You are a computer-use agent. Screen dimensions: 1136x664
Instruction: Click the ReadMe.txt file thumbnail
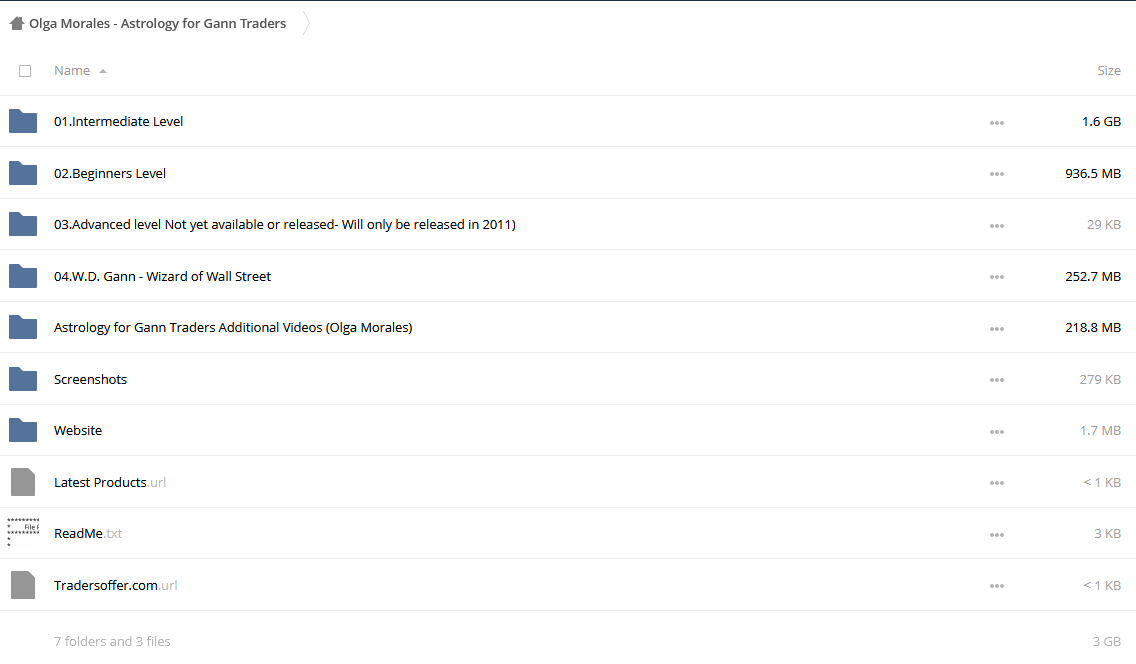(23, 532)
